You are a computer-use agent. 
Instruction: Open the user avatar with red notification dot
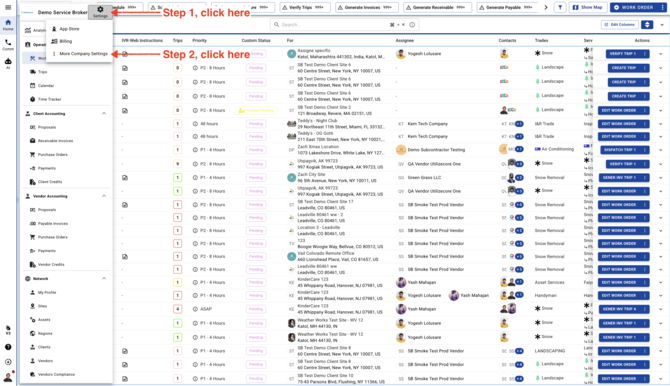[8, 377]
